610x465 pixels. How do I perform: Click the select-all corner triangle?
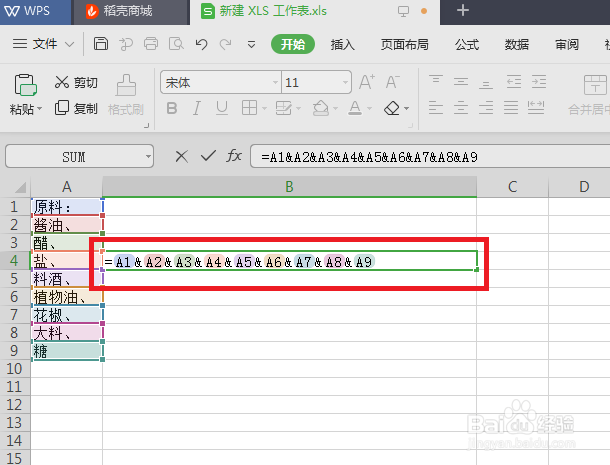19,187
